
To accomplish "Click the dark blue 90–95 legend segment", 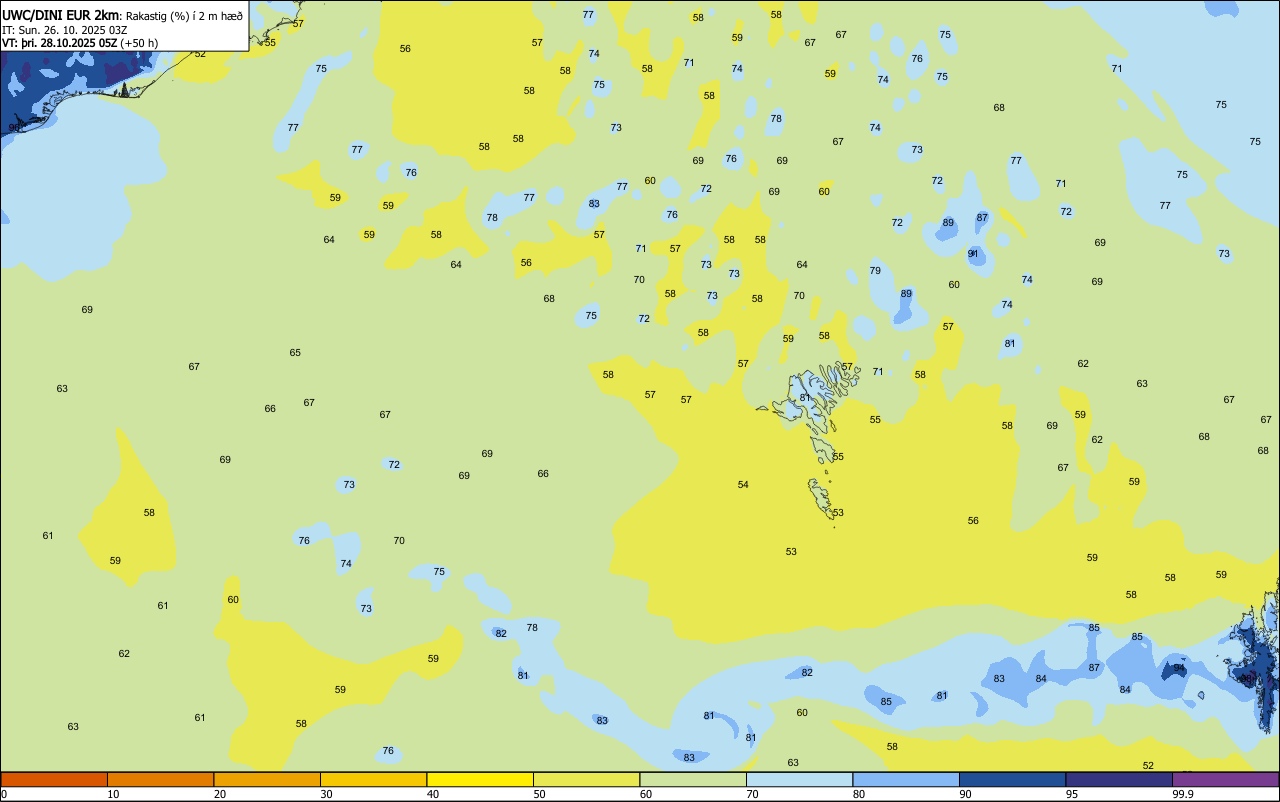I will [x=1012, y=780].
